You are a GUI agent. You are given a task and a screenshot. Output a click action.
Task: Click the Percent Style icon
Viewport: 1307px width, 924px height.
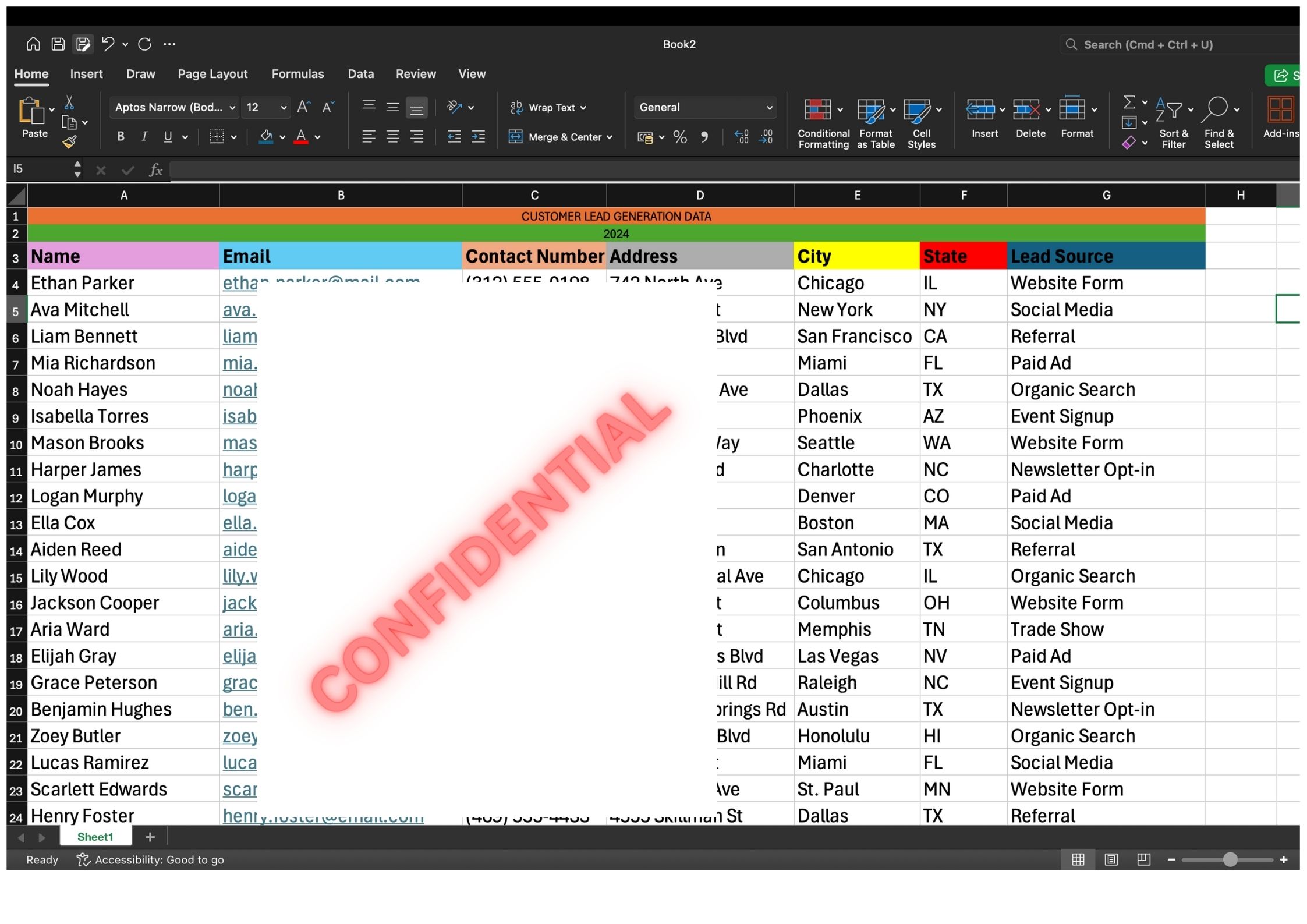680,137
